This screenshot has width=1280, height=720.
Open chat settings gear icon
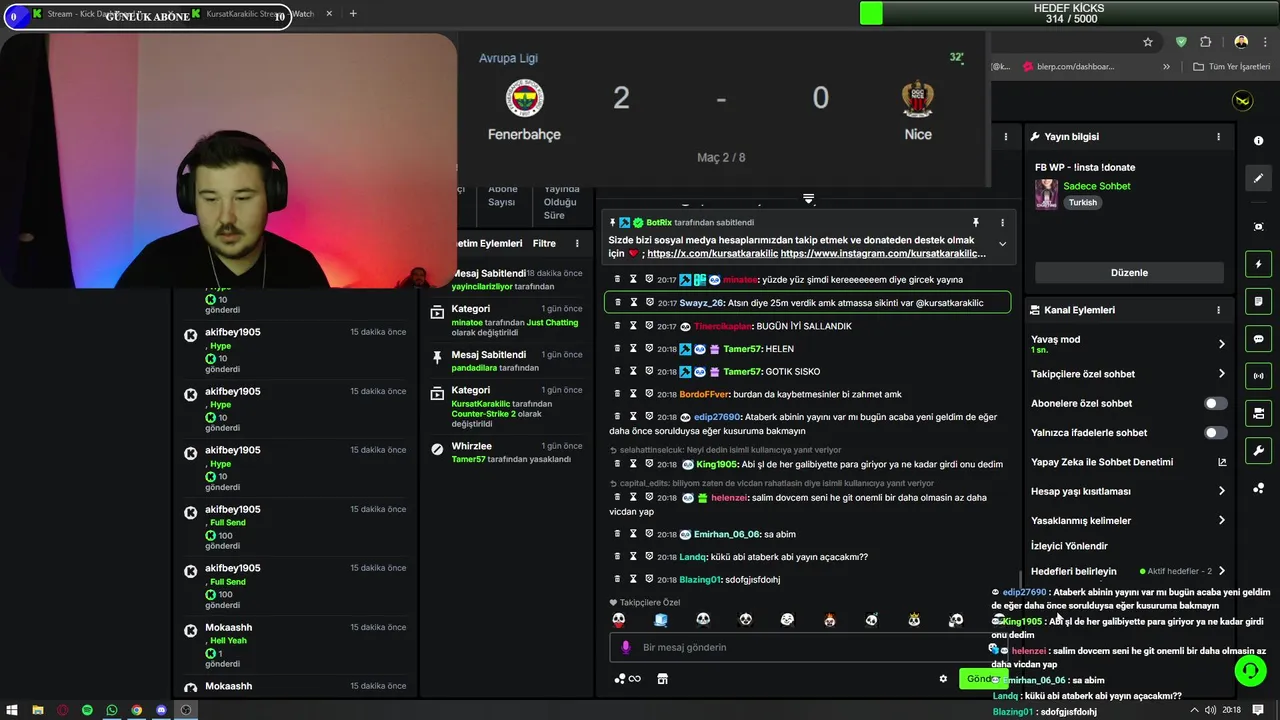943,679
